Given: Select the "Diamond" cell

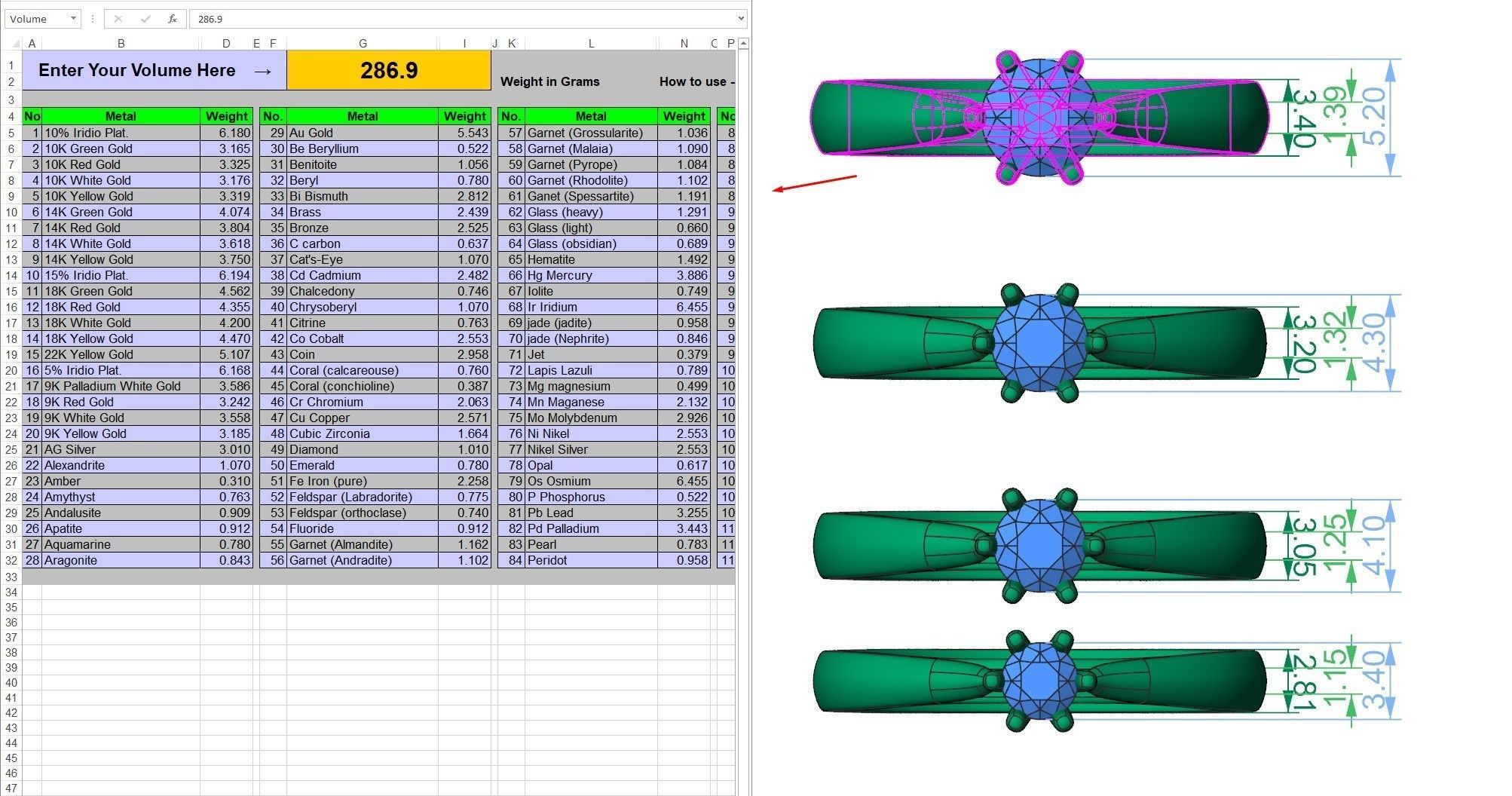Looking at the screenshot, I should 363,449.
